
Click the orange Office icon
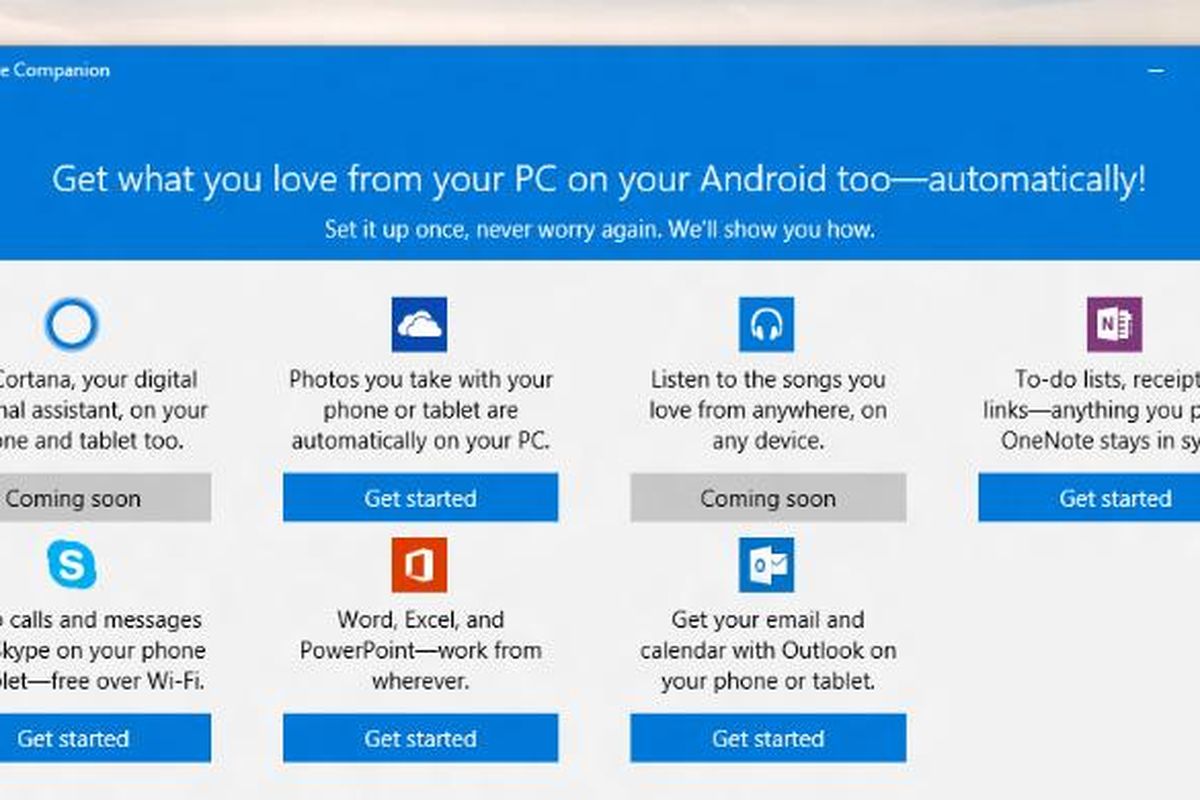click(419, 565)
